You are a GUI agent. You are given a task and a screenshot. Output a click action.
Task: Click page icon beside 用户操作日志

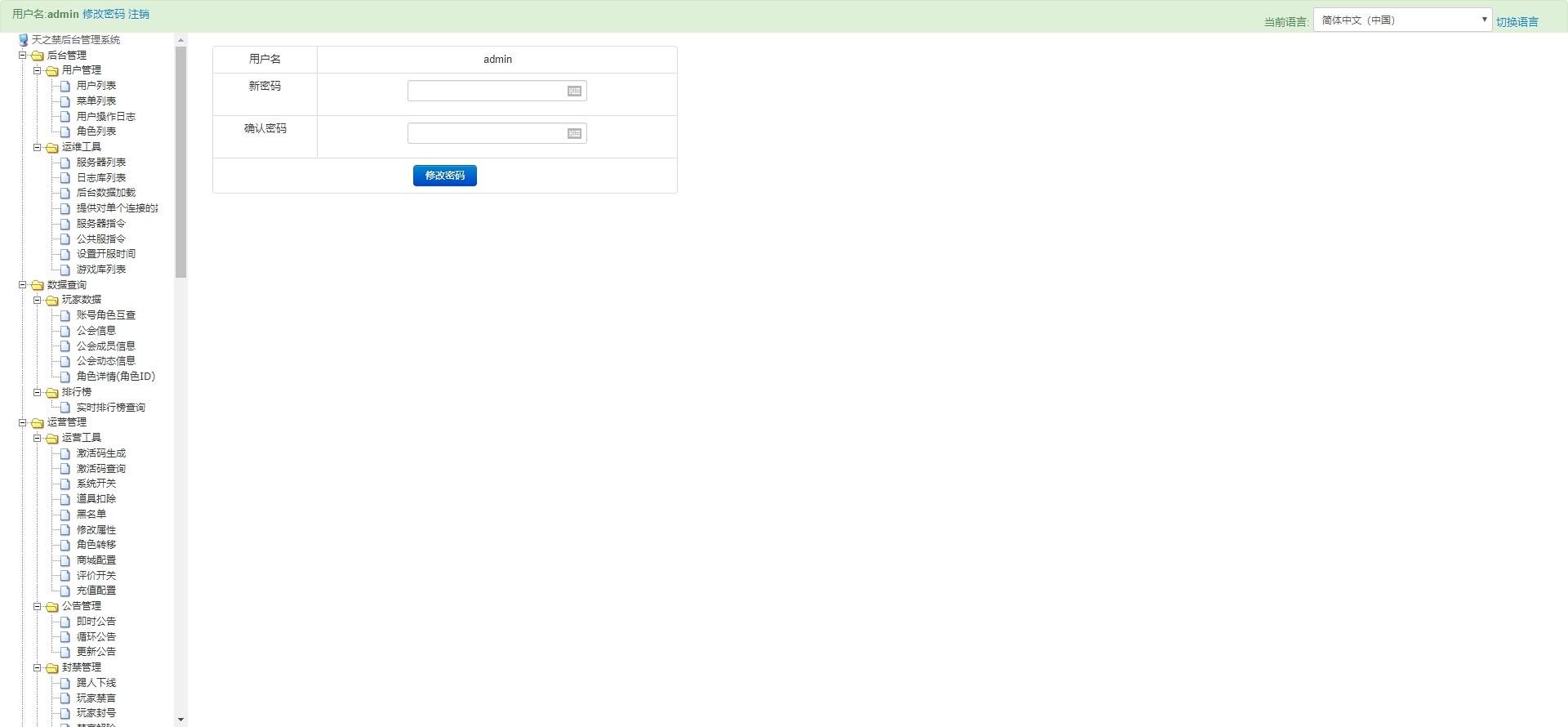coord(65,117)
